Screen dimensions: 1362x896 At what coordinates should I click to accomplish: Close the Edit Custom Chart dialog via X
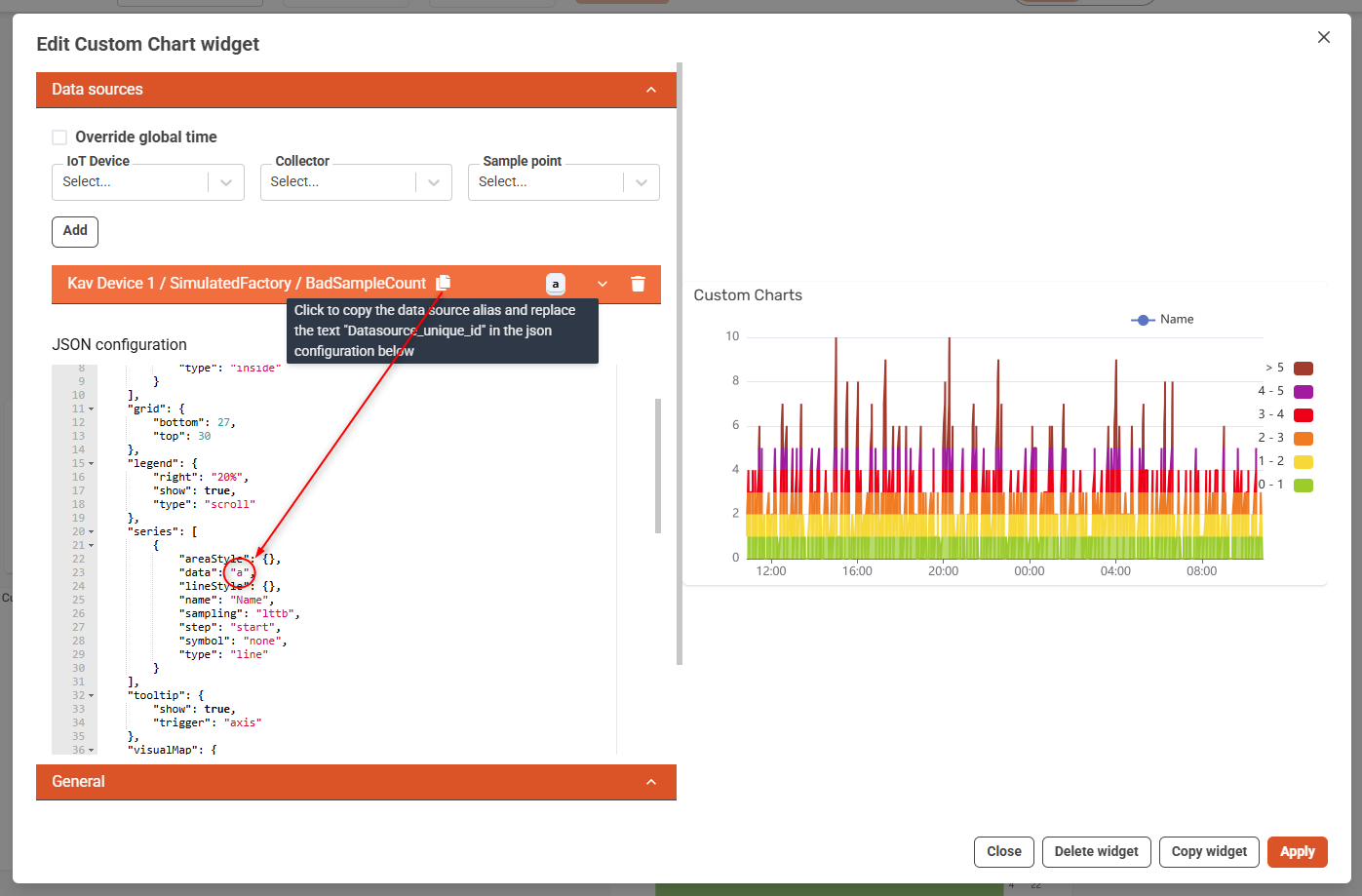pyautogui.click(x=1323, y=37)
